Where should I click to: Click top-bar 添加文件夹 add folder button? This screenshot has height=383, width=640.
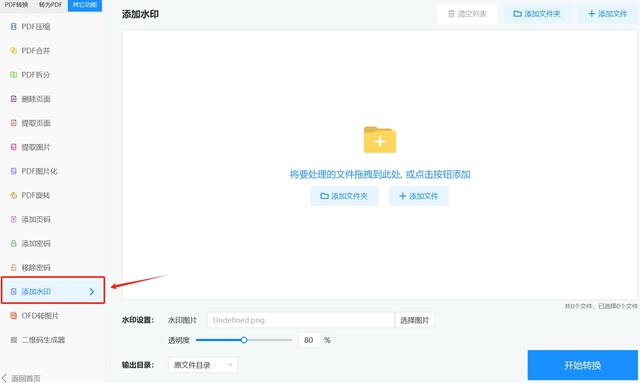coord(537,14)
